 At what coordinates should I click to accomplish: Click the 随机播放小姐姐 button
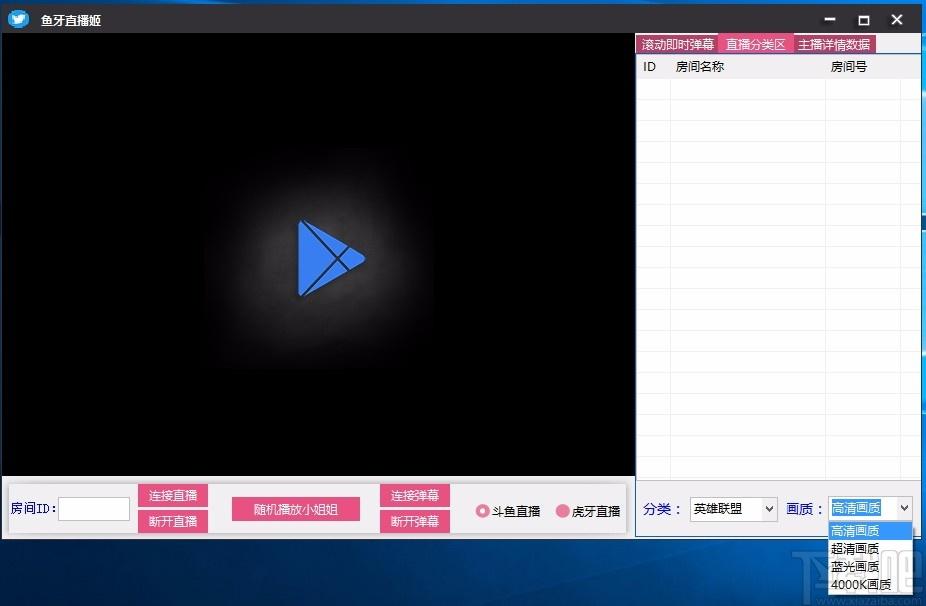coord(296,509)
